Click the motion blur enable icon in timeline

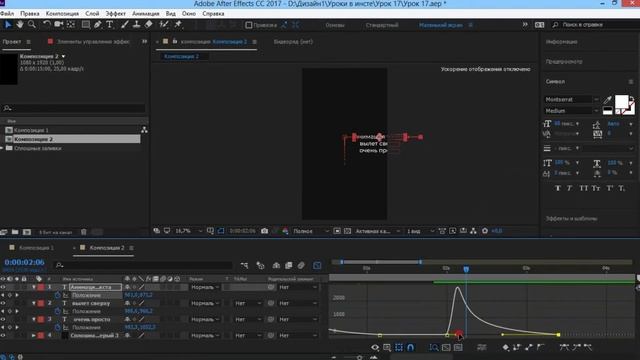tap(301, 265)
